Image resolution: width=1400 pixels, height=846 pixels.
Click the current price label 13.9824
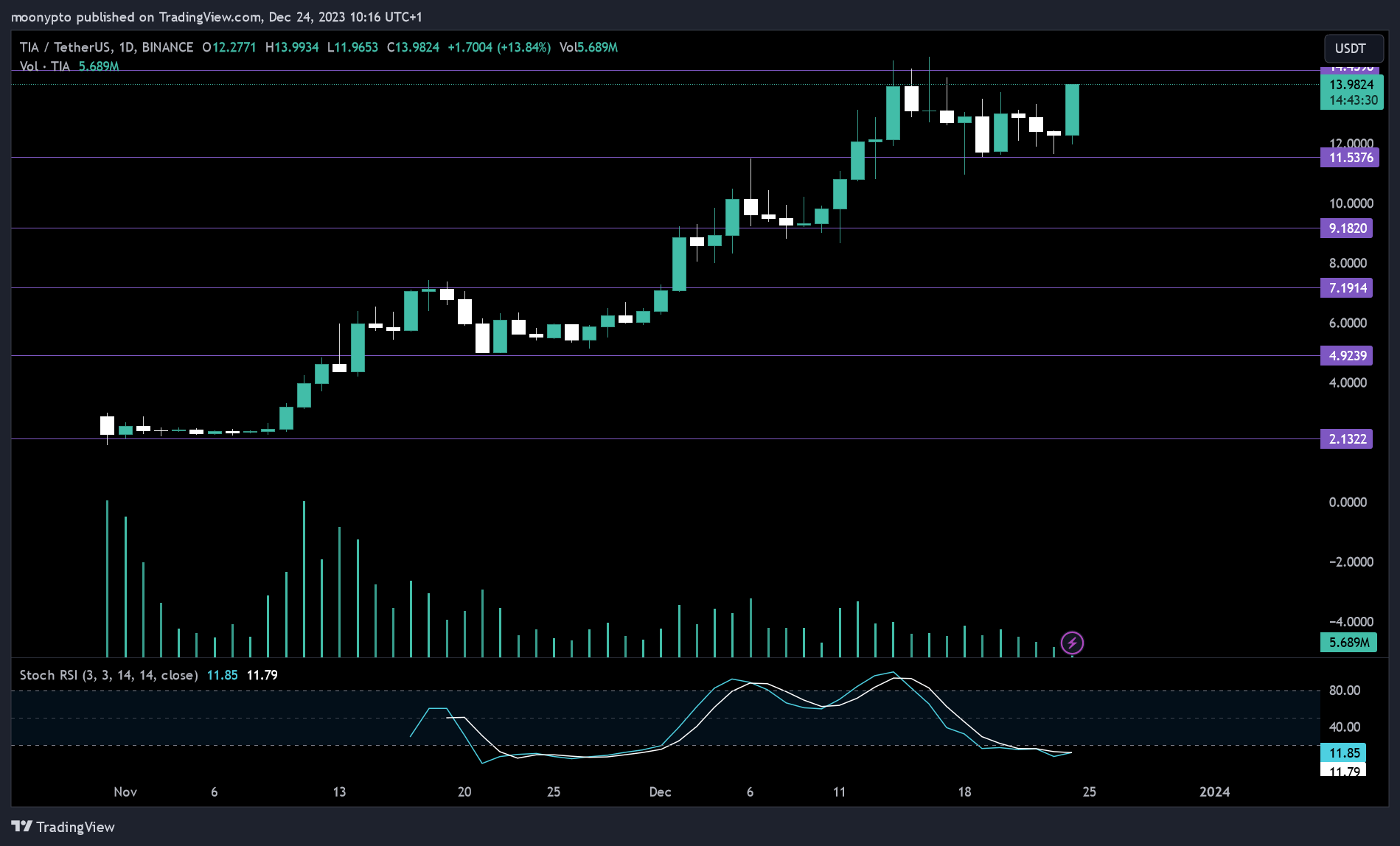[1351, 85]
